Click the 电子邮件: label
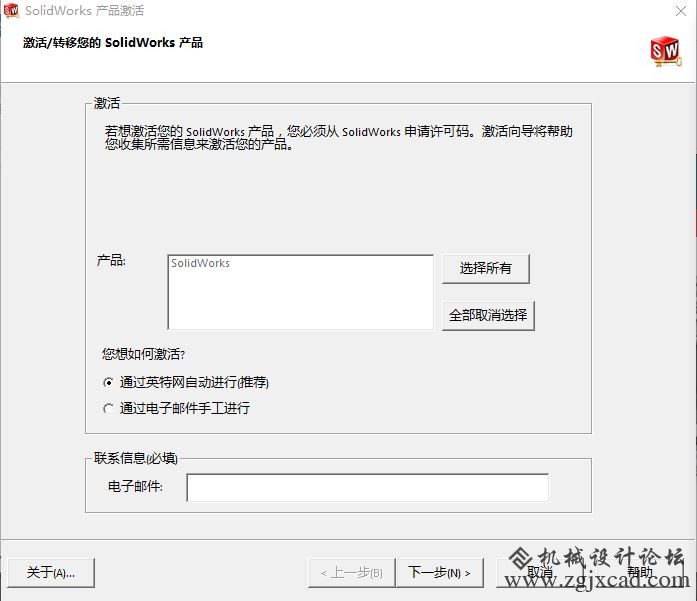This screenshot has width=697, height=601. (x=135, y=486)
